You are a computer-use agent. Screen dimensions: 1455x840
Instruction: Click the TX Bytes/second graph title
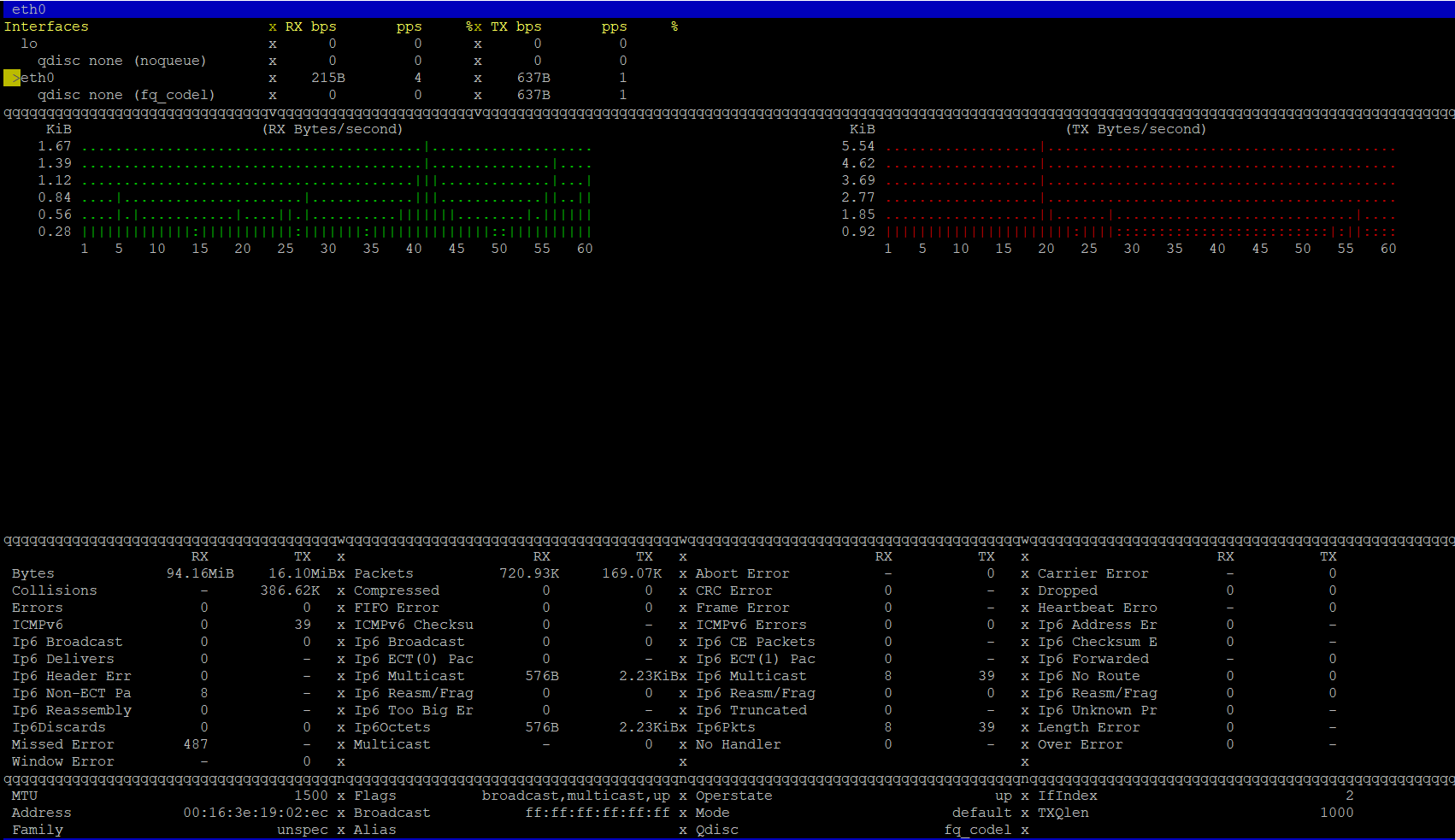click(1136, 129)
